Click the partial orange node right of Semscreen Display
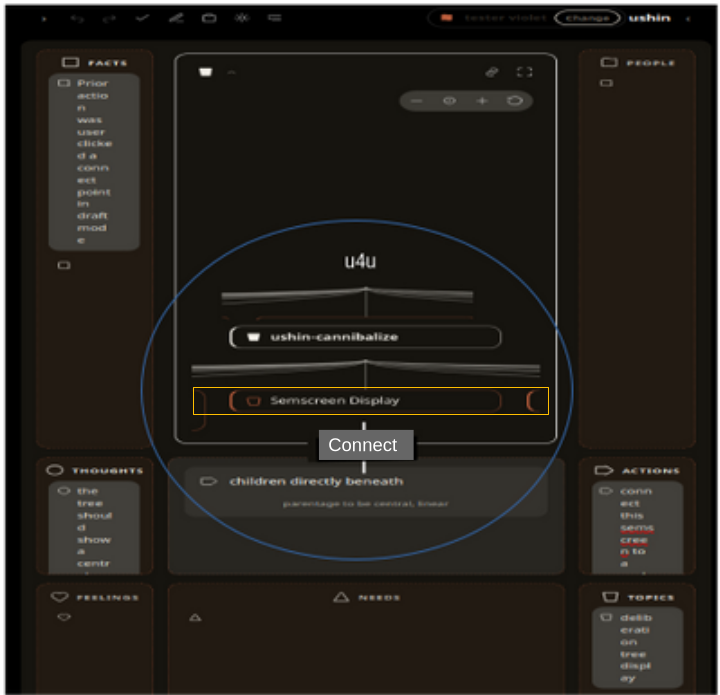Image resolution: width=720 pixels, height=695 pixels. tap(535, 401)
